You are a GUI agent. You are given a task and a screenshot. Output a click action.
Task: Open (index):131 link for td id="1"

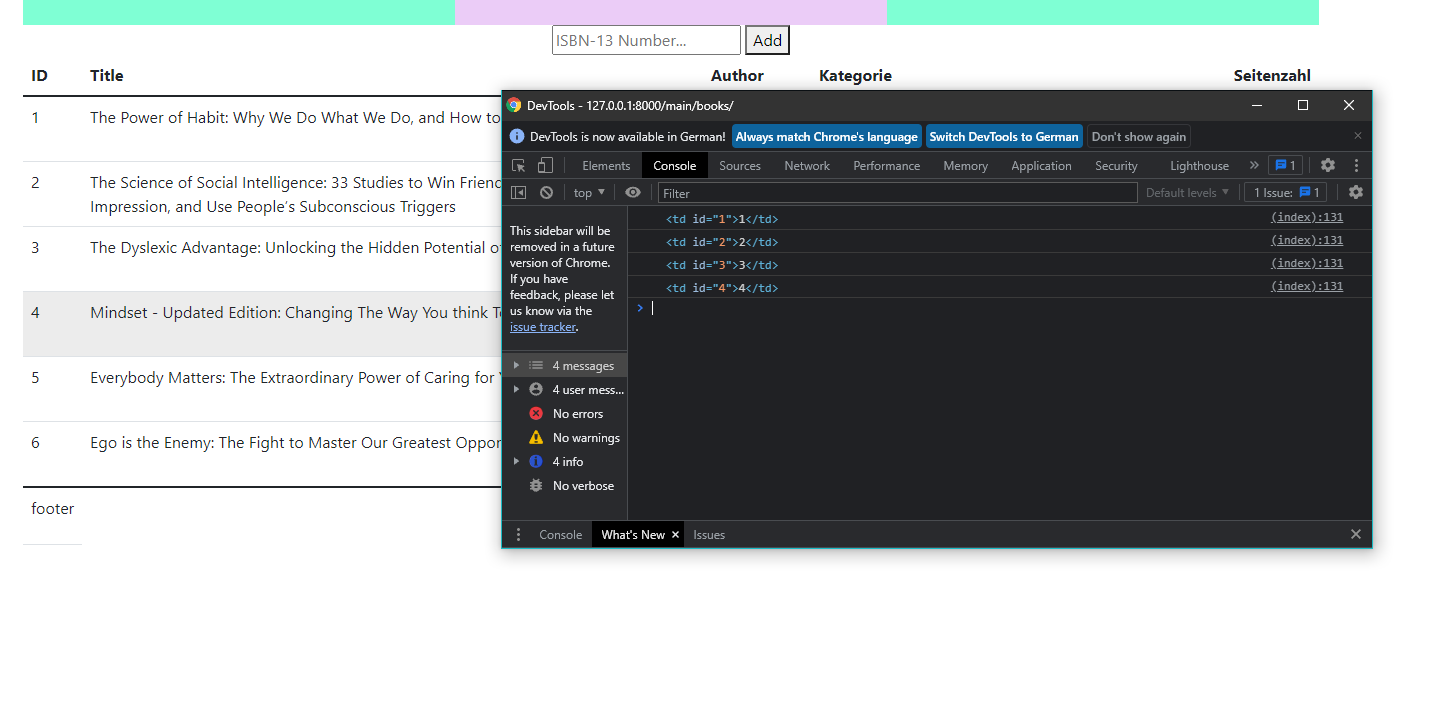[x=1307, y=217]
